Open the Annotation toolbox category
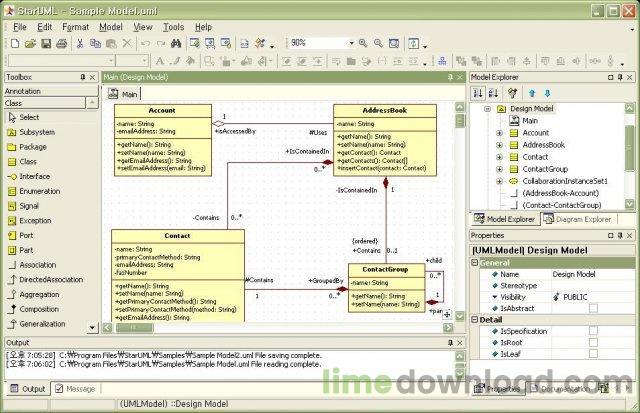The height and width of the screenshot is (413, 640). pyautogui.click(x=51, y=91)
